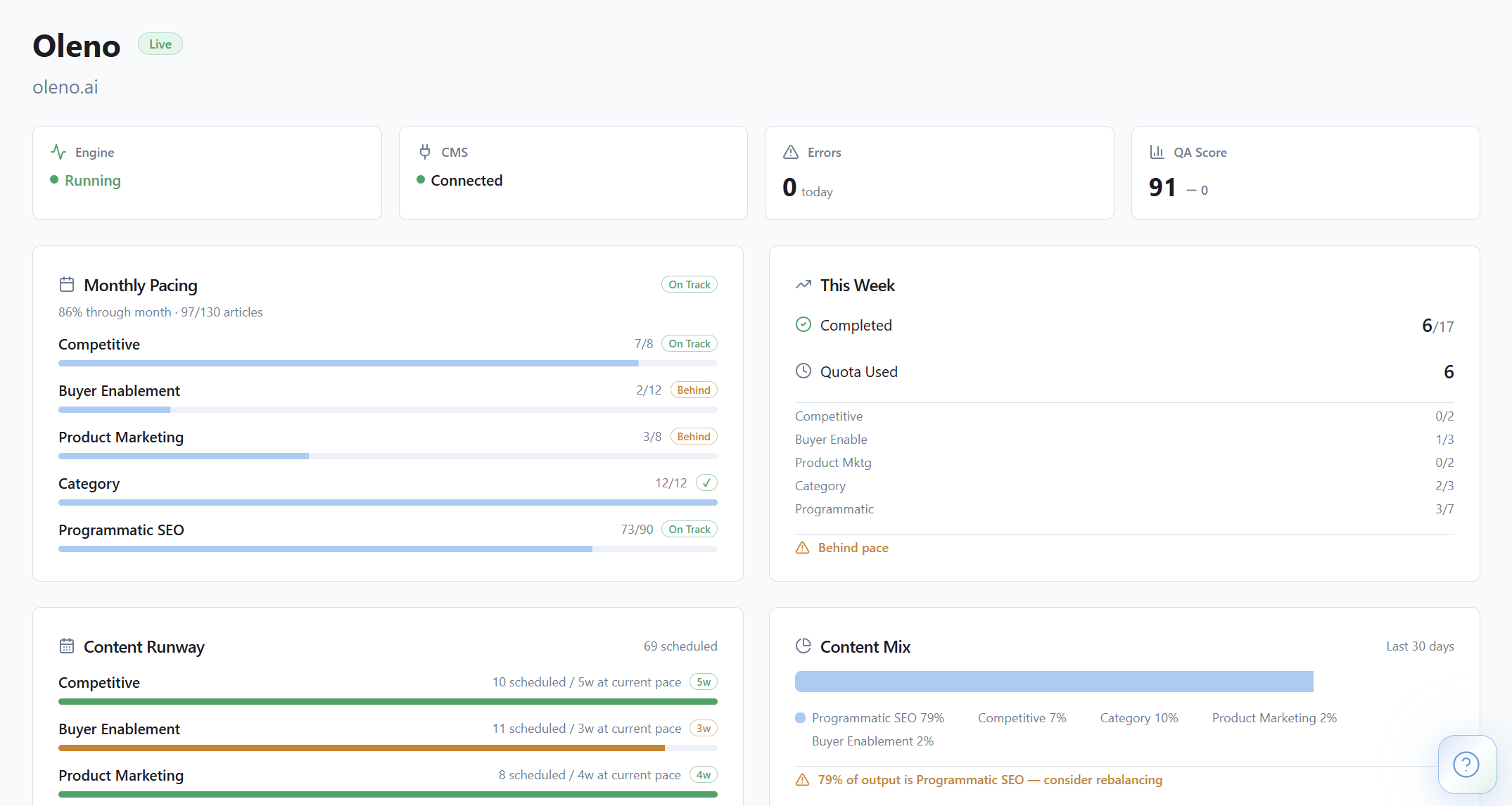
Task: Click the Monthly Pacing calendar icon
Action: [67, 284]
